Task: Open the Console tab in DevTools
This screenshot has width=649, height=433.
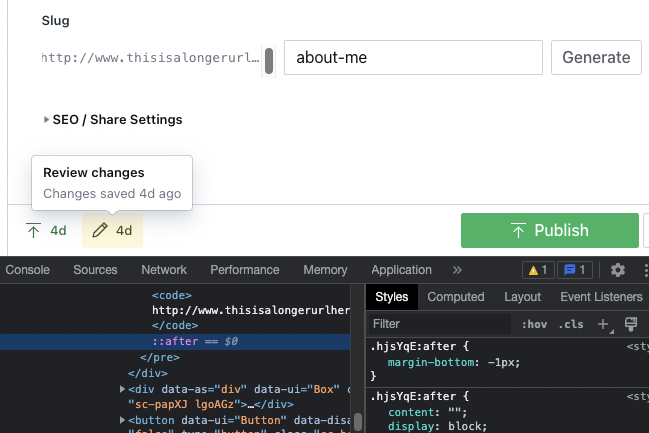Action: [x=27, y=270]
